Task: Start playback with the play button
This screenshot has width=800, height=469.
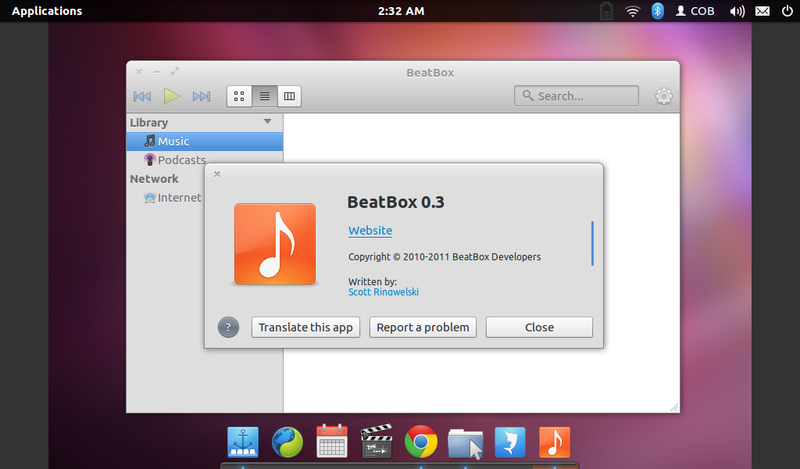Action: pyautogui.click(x=171, y=96)
